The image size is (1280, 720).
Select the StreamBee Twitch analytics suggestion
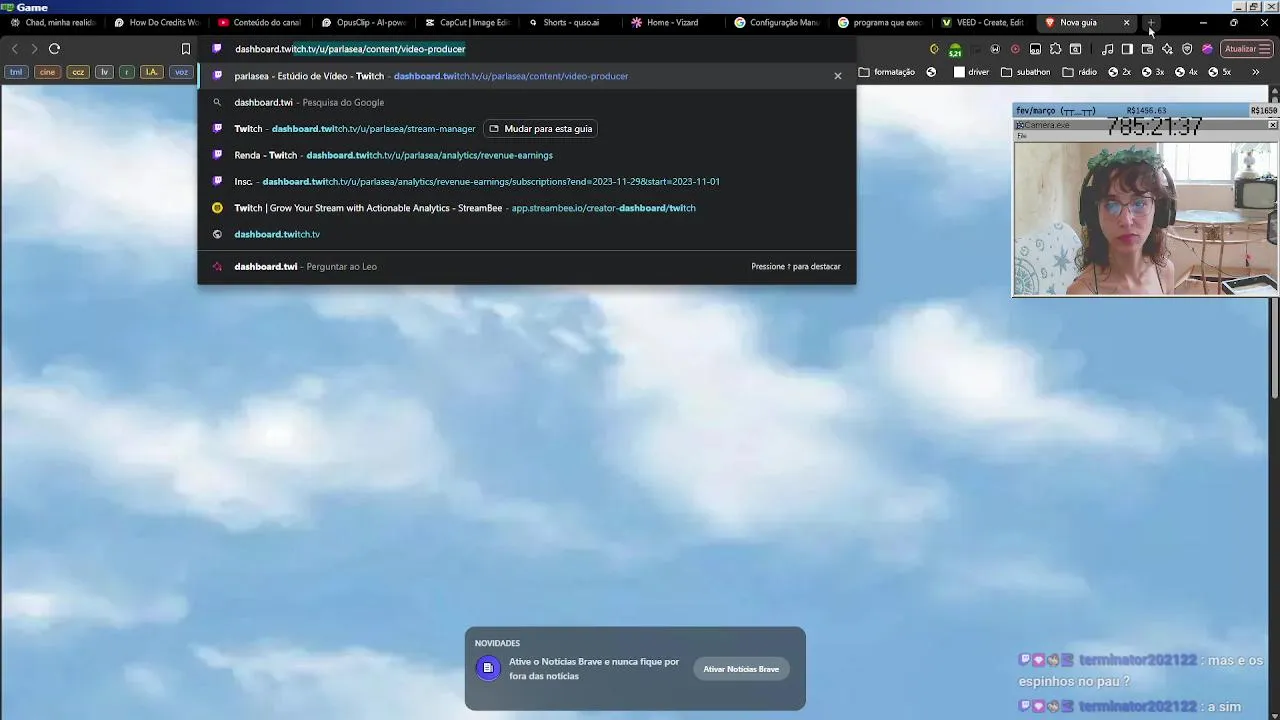pos(527,208)
